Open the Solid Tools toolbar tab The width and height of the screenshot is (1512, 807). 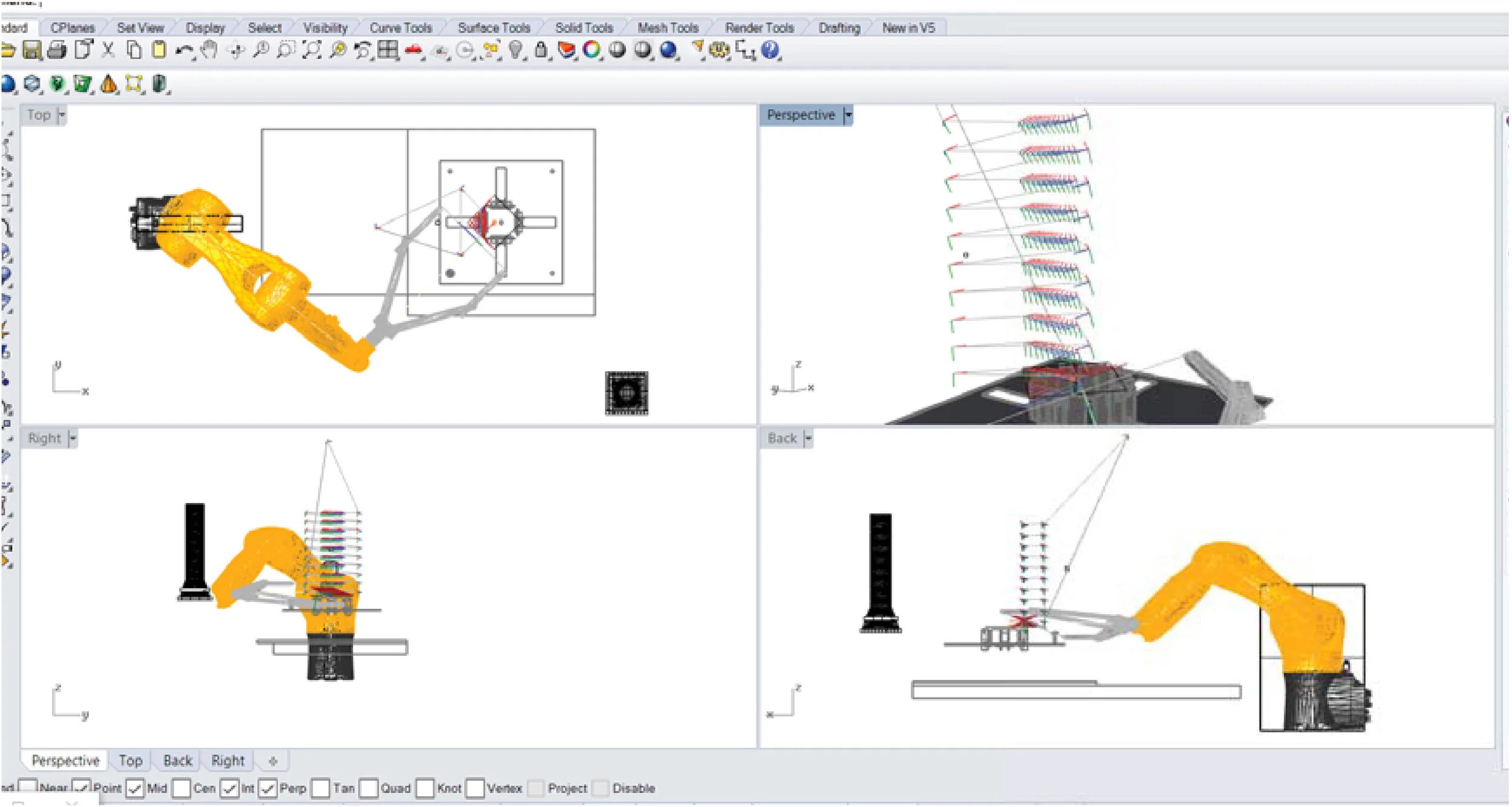(x=584, y=28)
